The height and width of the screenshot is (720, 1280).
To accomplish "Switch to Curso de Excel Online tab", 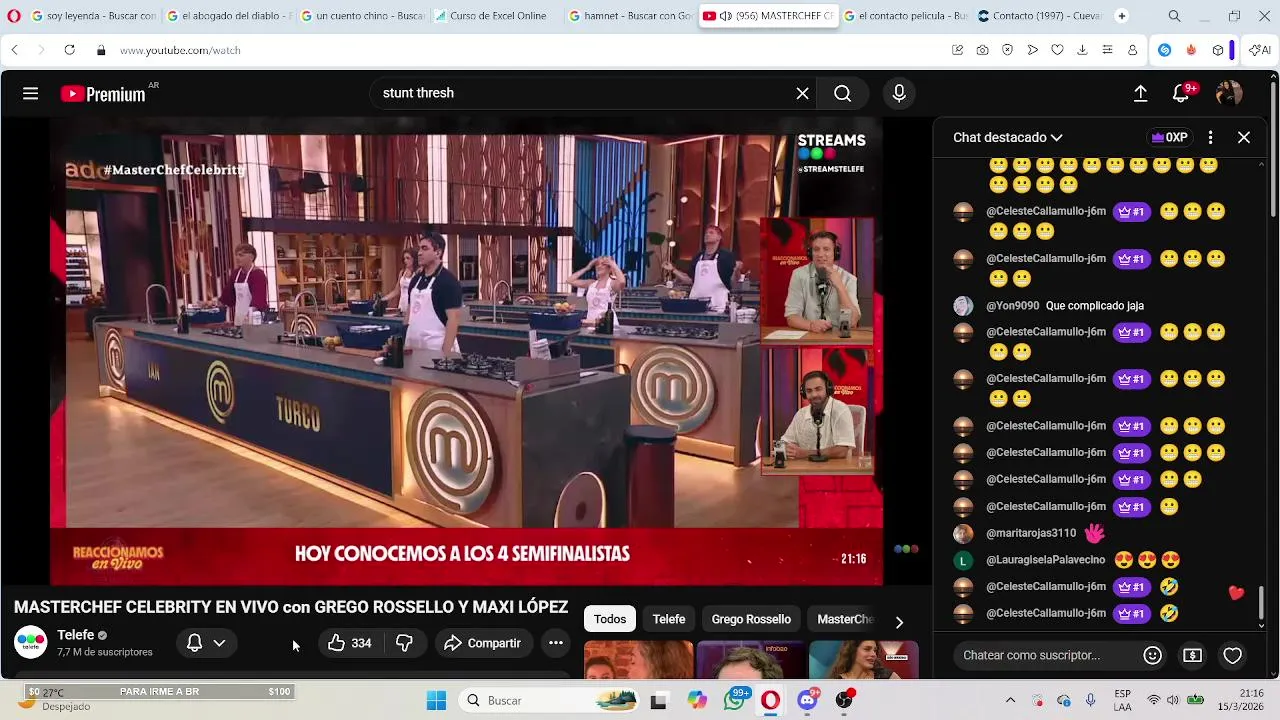I will [497, 16].
